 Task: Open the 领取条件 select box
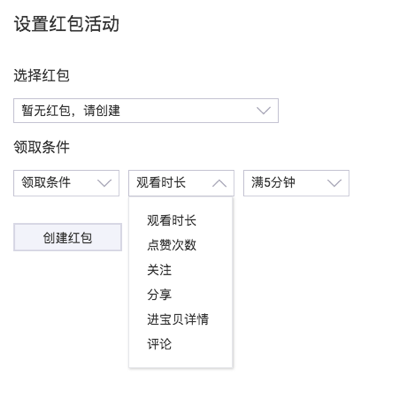(x=66, y=183)
